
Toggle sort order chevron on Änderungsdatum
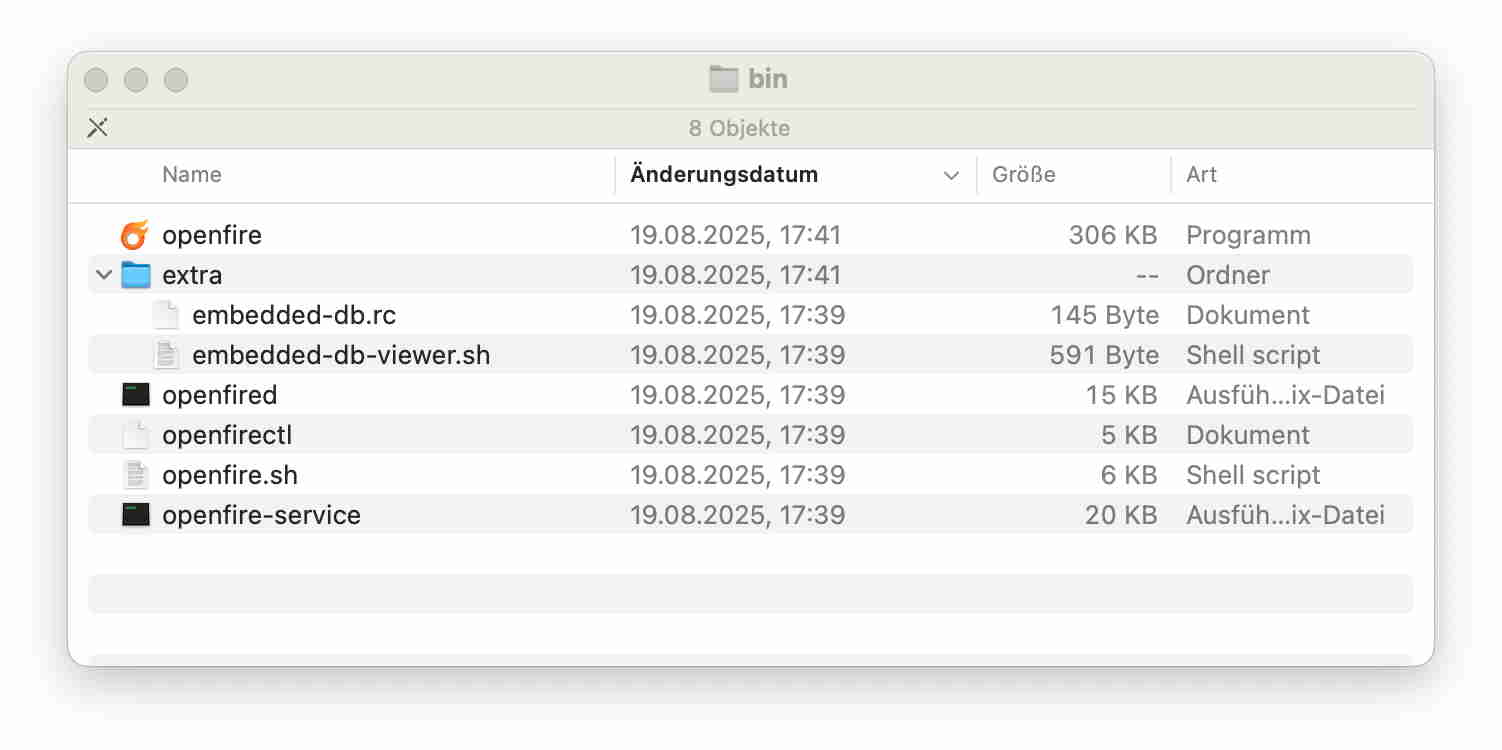[x=951, y=175]
